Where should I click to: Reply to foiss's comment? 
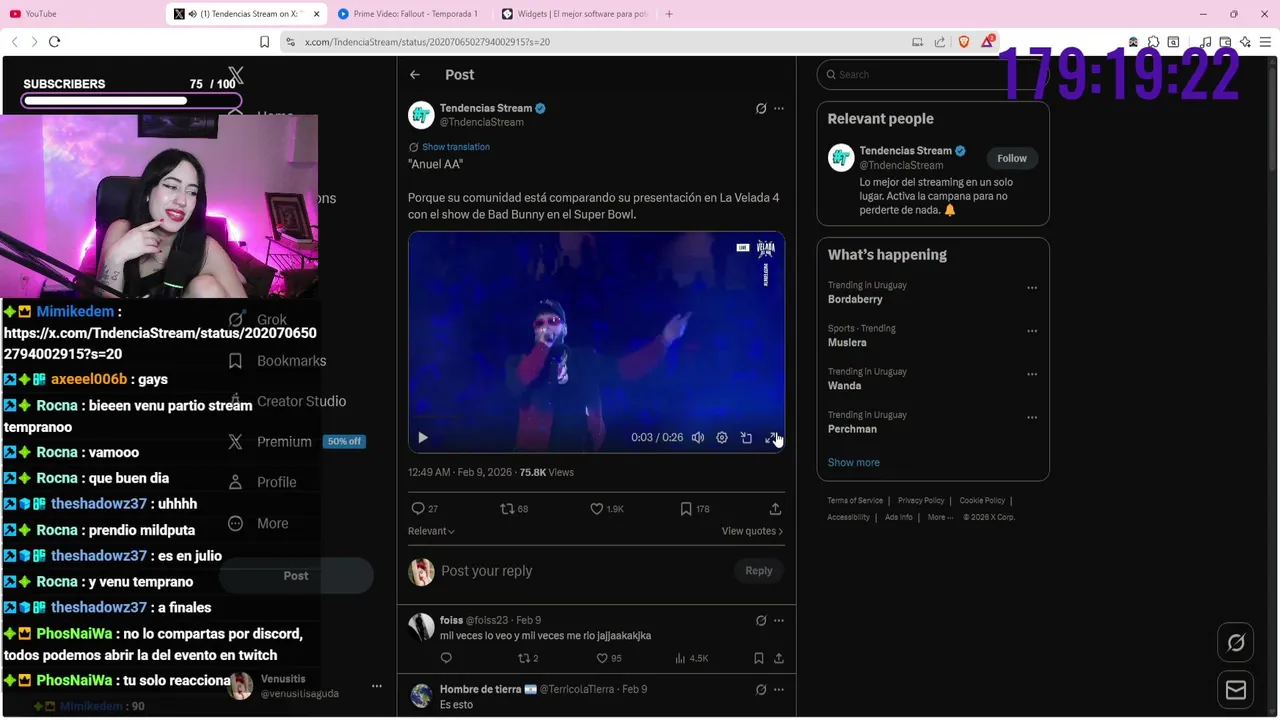click(446, 658)
